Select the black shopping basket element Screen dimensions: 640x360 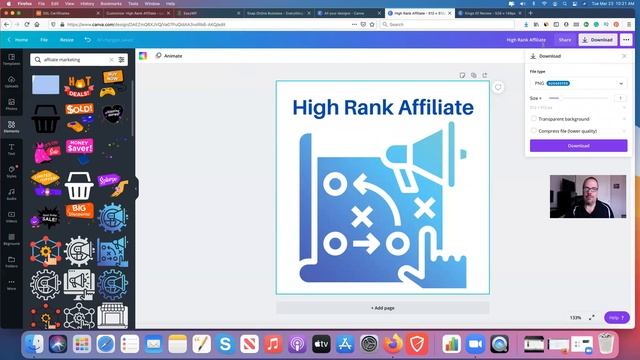point(45,119)
